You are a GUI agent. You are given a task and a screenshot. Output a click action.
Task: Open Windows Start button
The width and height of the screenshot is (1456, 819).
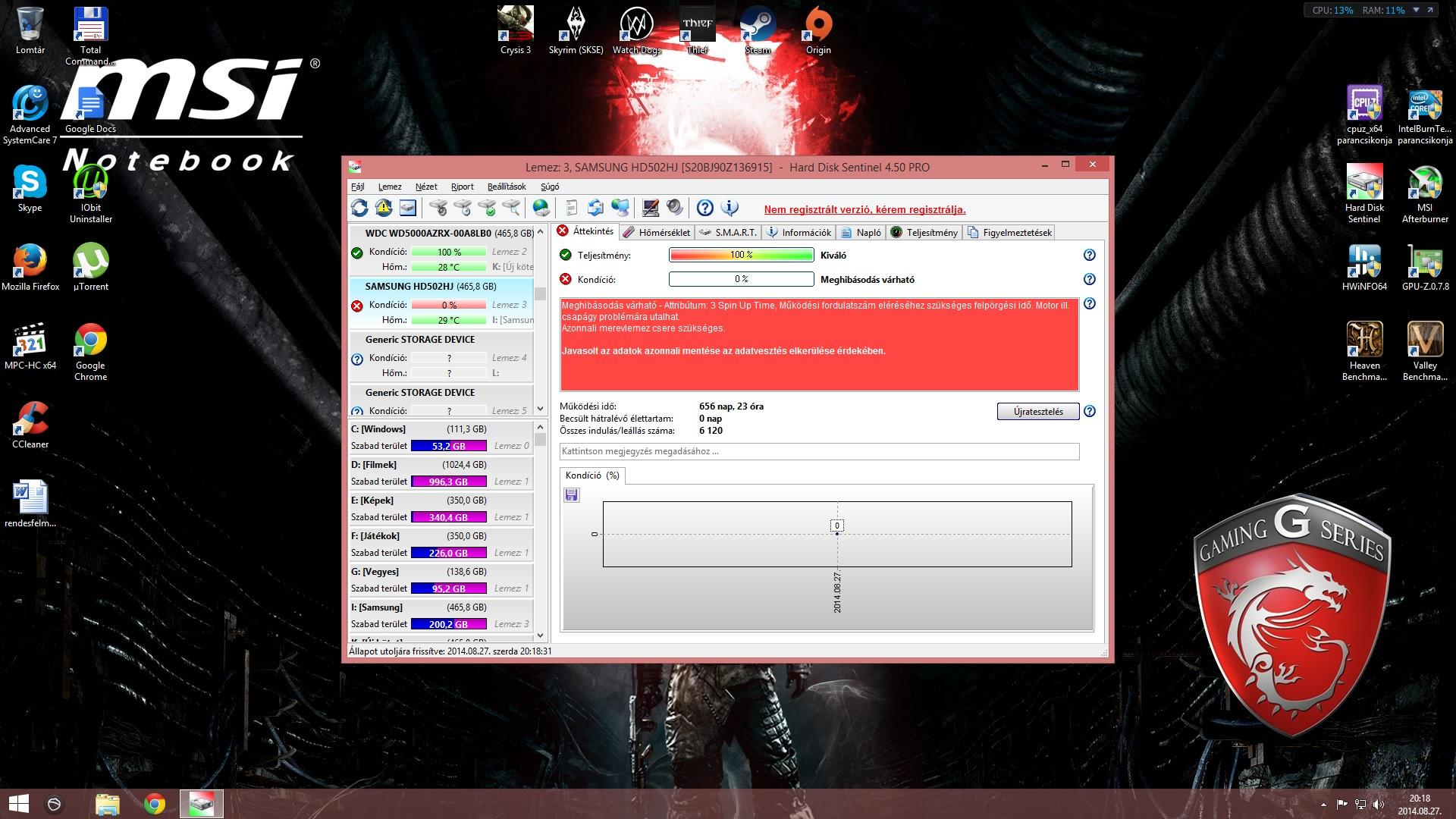[x=18, y=804]
